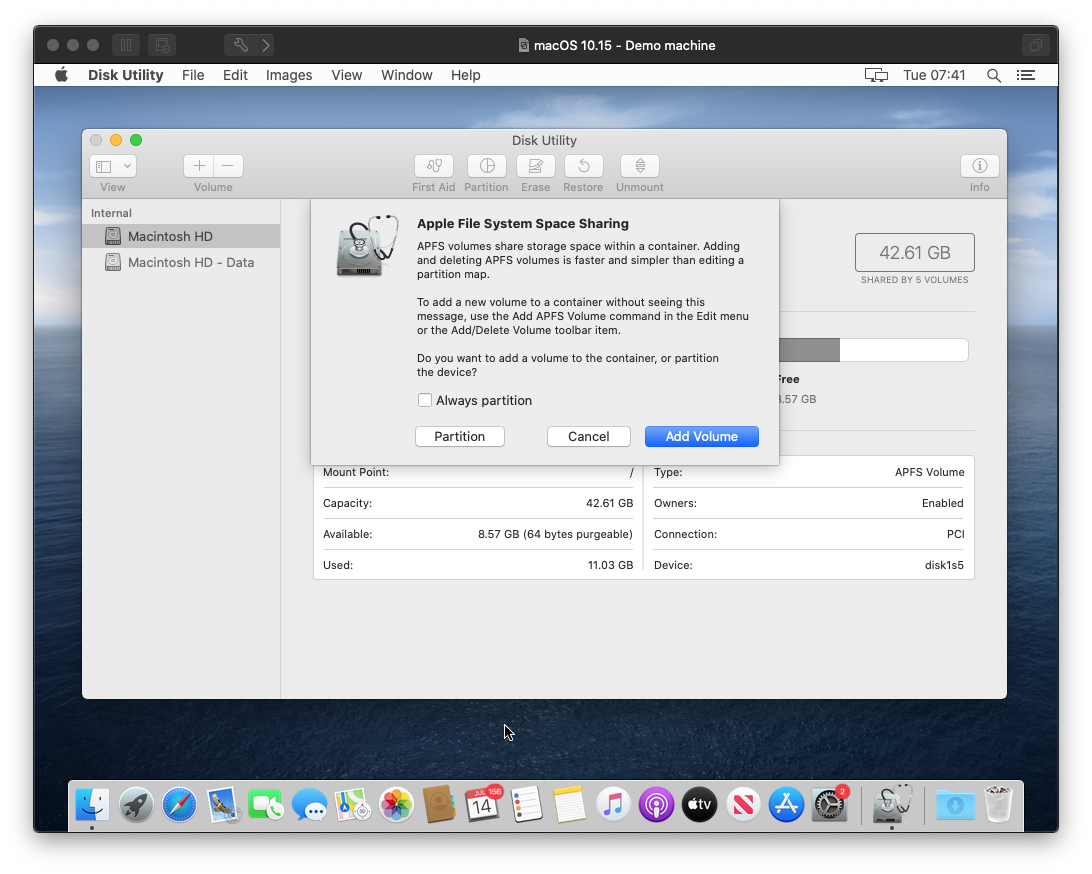Click the APFS Volume type value
This screenshot has width=1092, height=874.
929,472
